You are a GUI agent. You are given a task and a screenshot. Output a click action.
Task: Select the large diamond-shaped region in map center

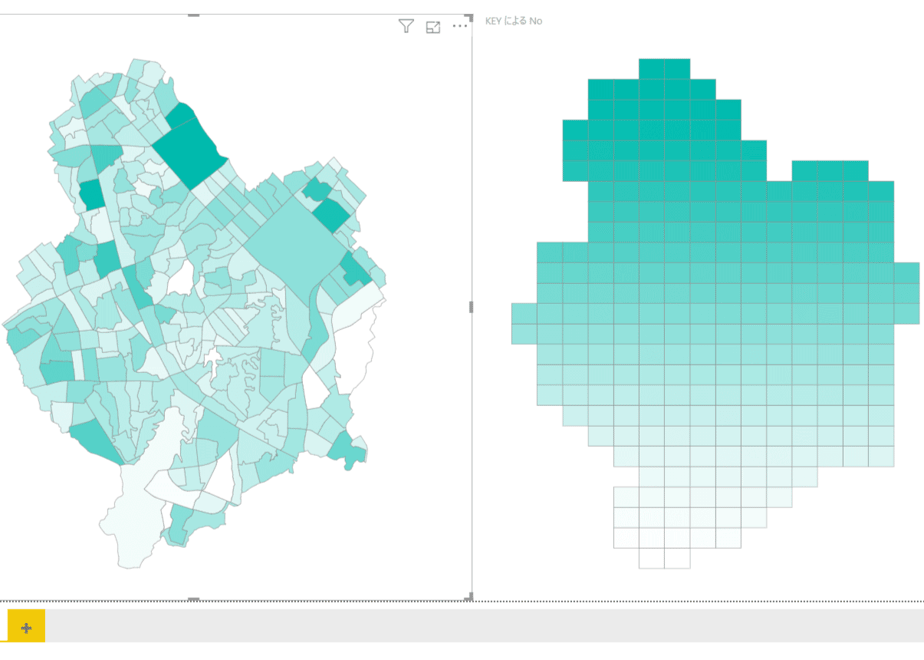tap(296, 251)
